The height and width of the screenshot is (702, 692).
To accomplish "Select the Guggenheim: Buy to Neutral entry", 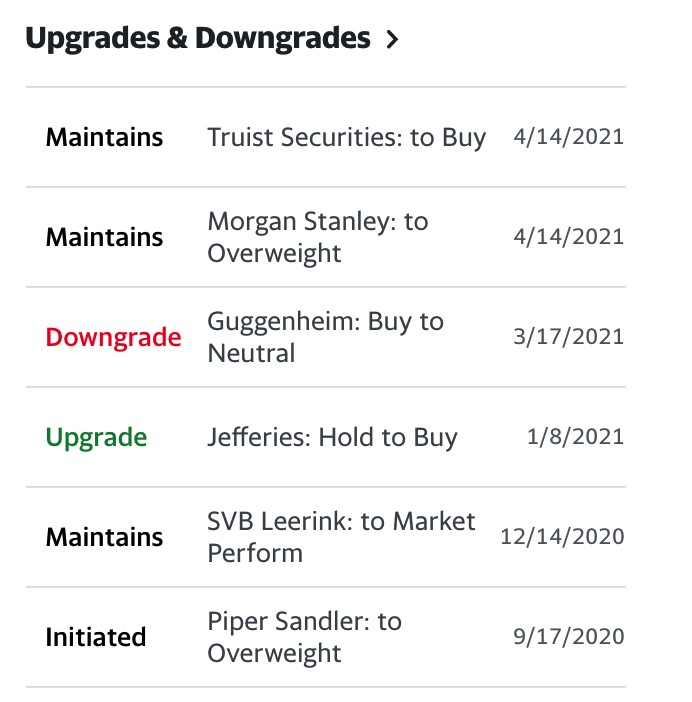I will 325,337.
